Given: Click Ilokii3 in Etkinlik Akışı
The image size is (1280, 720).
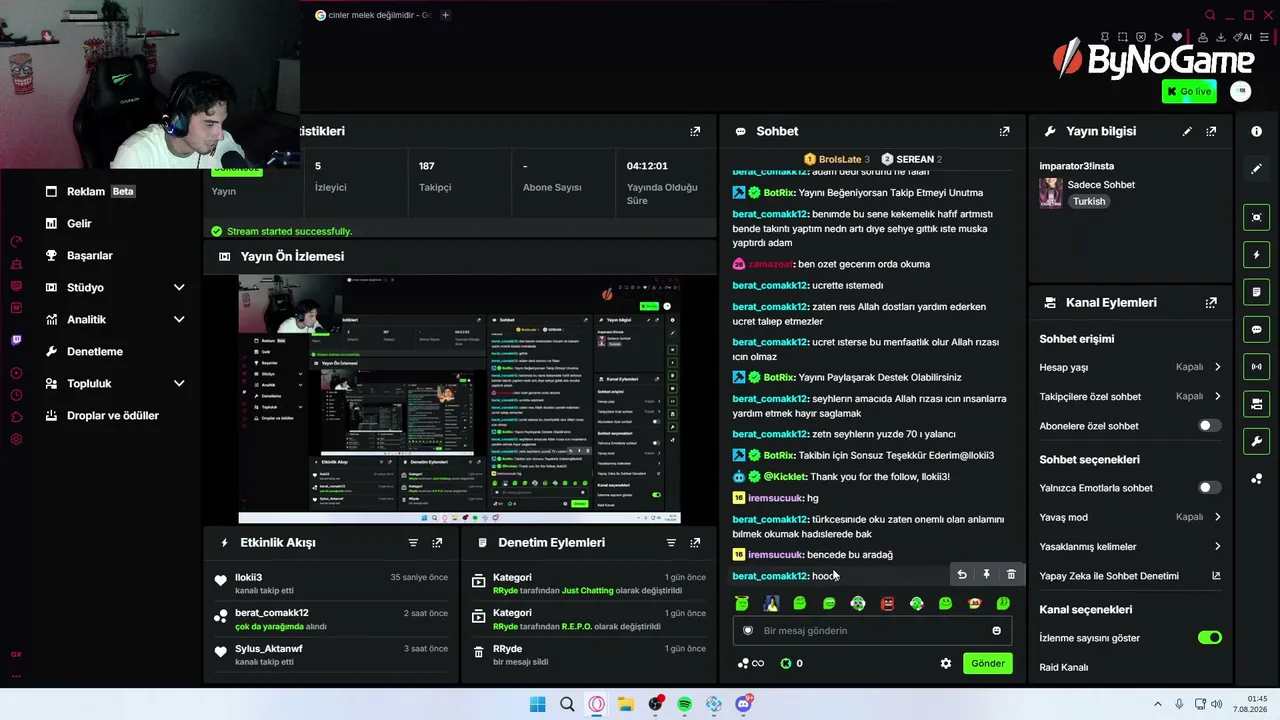Looking at the screenshot, I should point(249,577).
